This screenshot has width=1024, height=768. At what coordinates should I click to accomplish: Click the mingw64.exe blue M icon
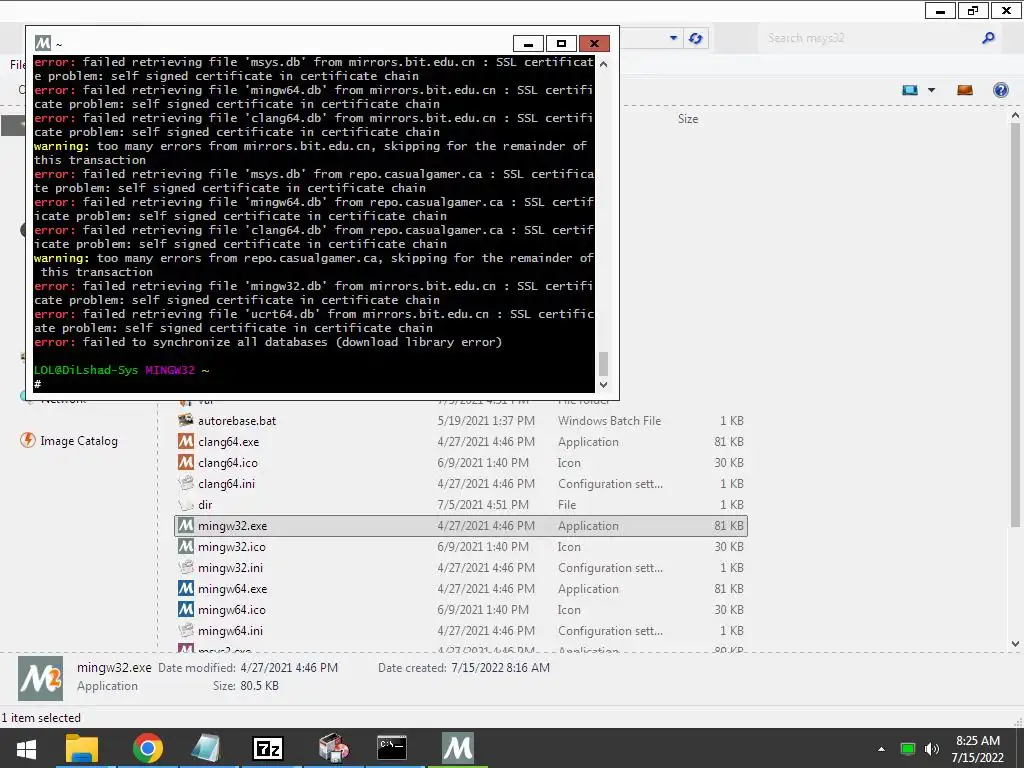click(186, 588)
